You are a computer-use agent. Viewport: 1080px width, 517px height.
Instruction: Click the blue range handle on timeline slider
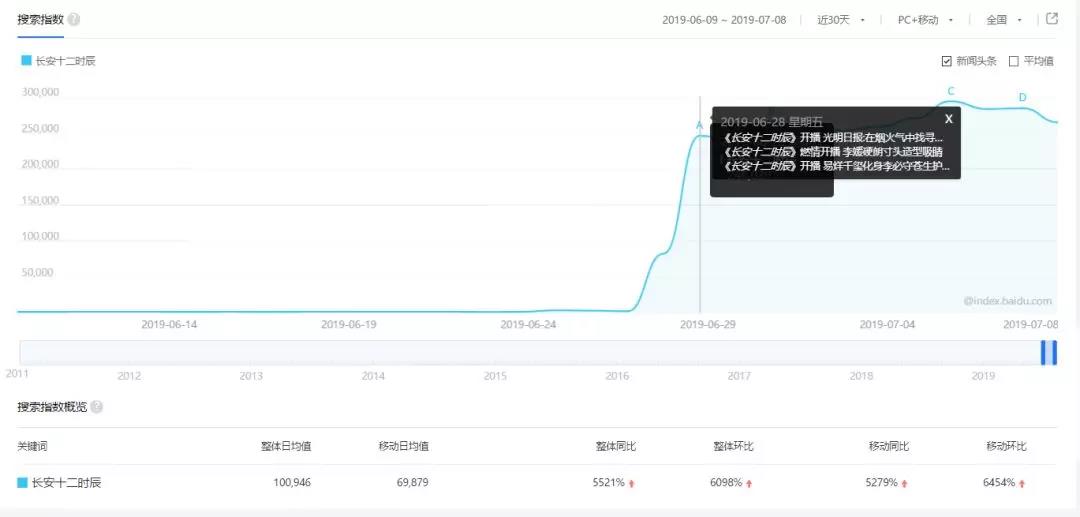pos(1048,352)
